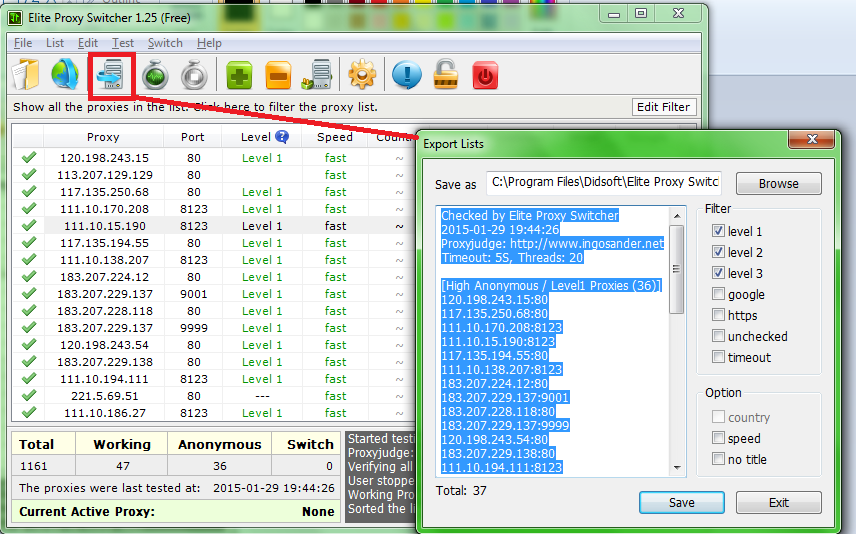Sort by the Port column header

[x=193, y=137]
